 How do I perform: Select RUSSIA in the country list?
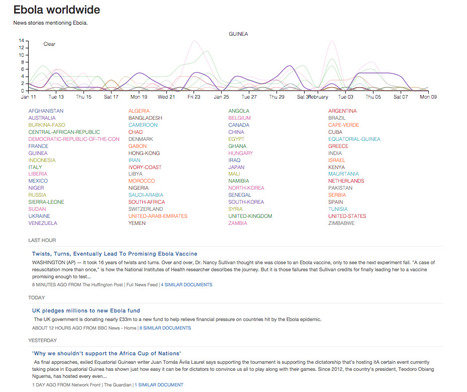tap(37, 195)
